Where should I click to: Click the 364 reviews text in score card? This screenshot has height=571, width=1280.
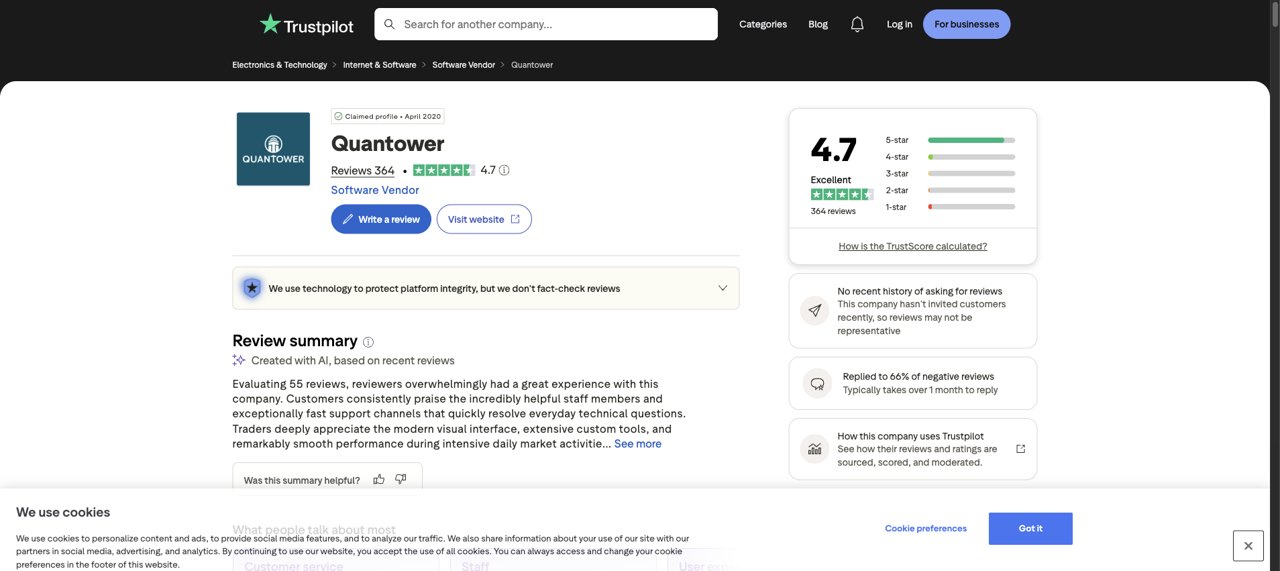[833, 211]
